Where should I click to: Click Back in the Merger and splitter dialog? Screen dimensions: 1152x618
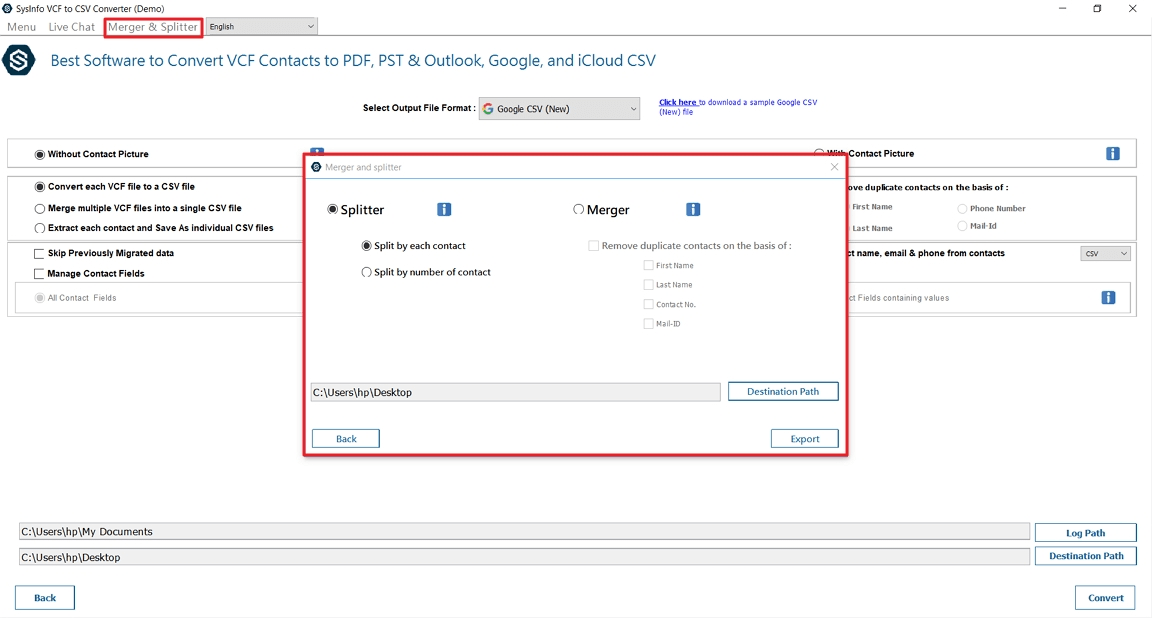pos(346,439)
